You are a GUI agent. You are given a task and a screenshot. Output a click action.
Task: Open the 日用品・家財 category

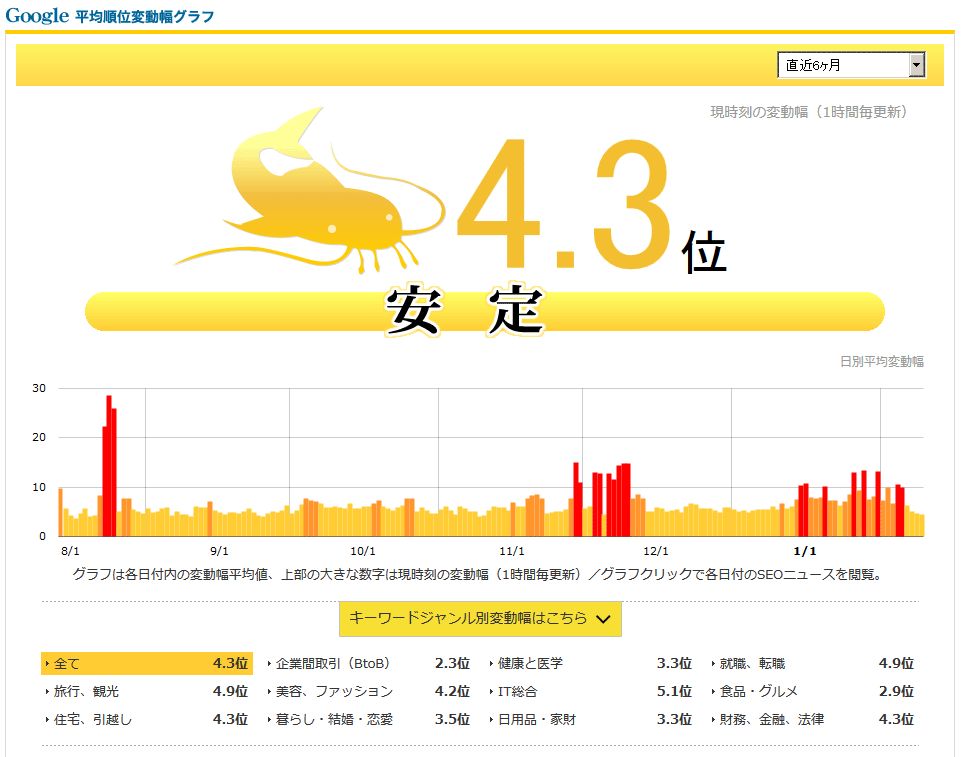point(536,719)
